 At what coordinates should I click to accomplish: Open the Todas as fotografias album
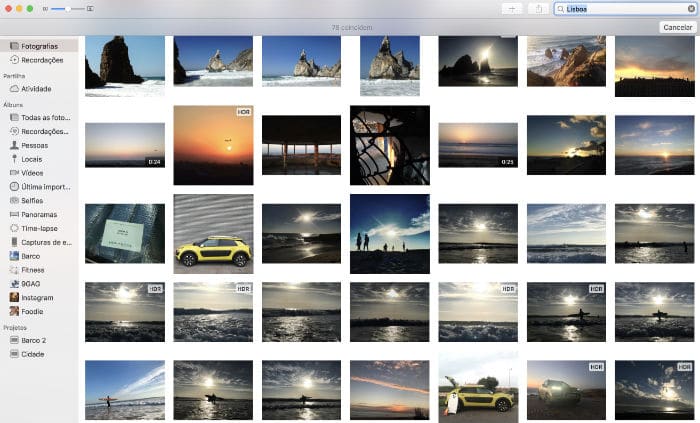pyautogui.click(x=39, y=117)
